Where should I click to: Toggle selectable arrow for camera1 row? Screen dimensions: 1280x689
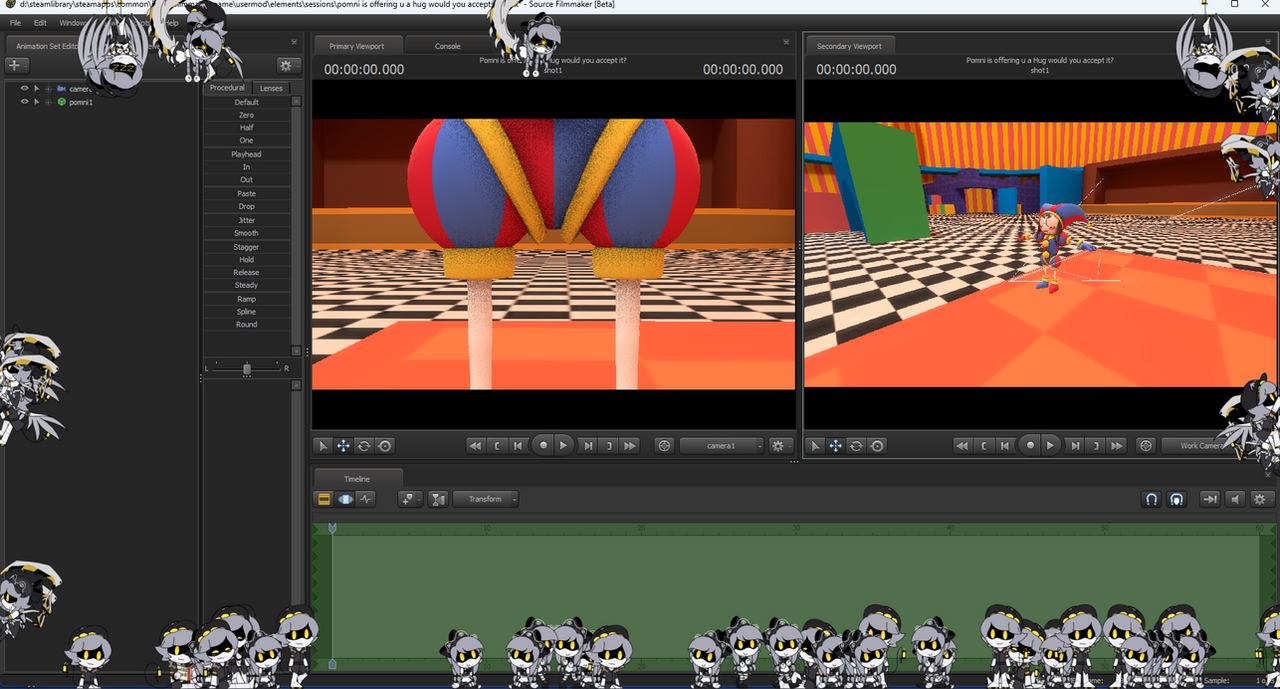coord(36,89)
